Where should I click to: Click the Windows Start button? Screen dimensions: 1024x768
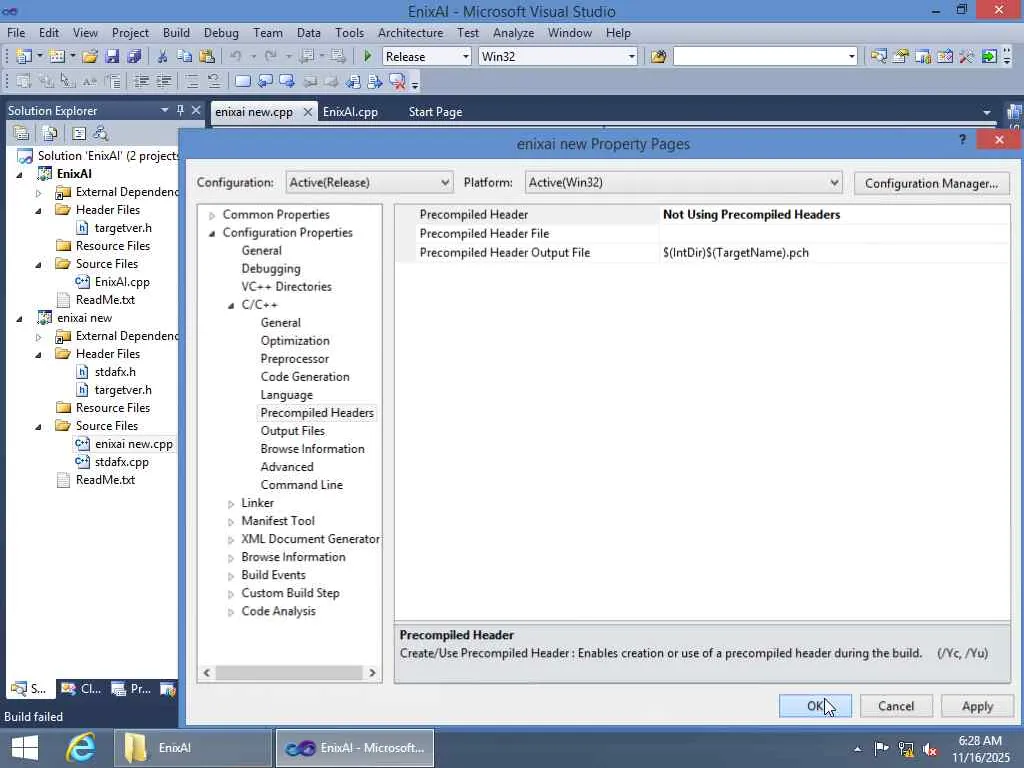coord(25,748)
